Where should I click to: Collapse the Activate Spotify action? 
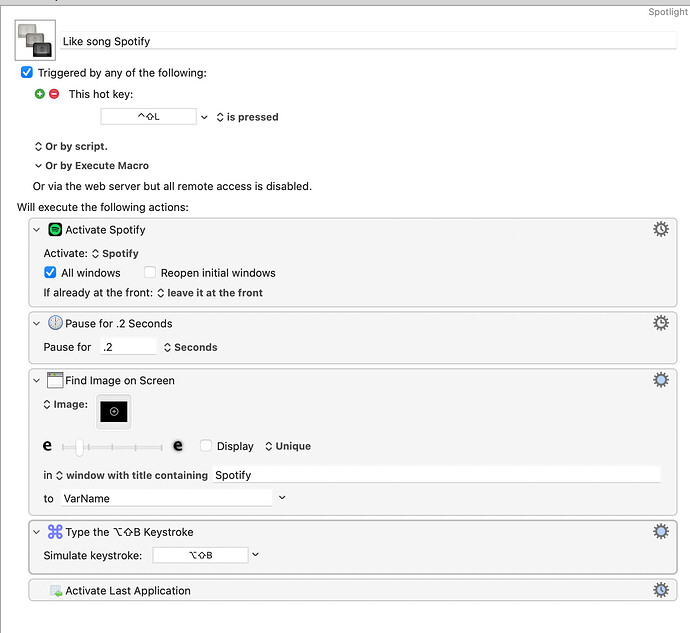37,230
